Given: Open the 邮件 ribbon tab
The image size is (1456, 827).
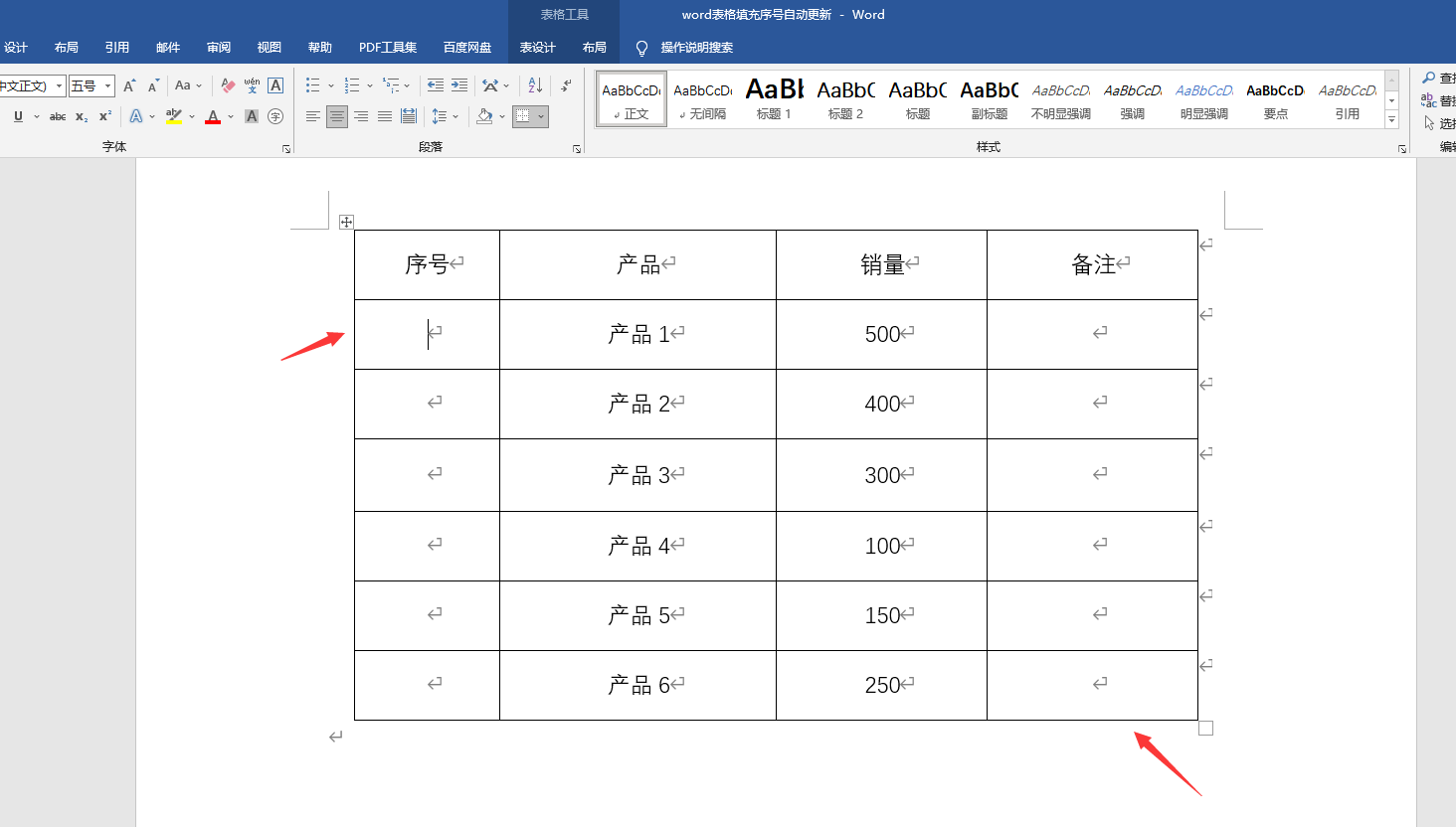Looking at the screenshot, I should (168, 48).
